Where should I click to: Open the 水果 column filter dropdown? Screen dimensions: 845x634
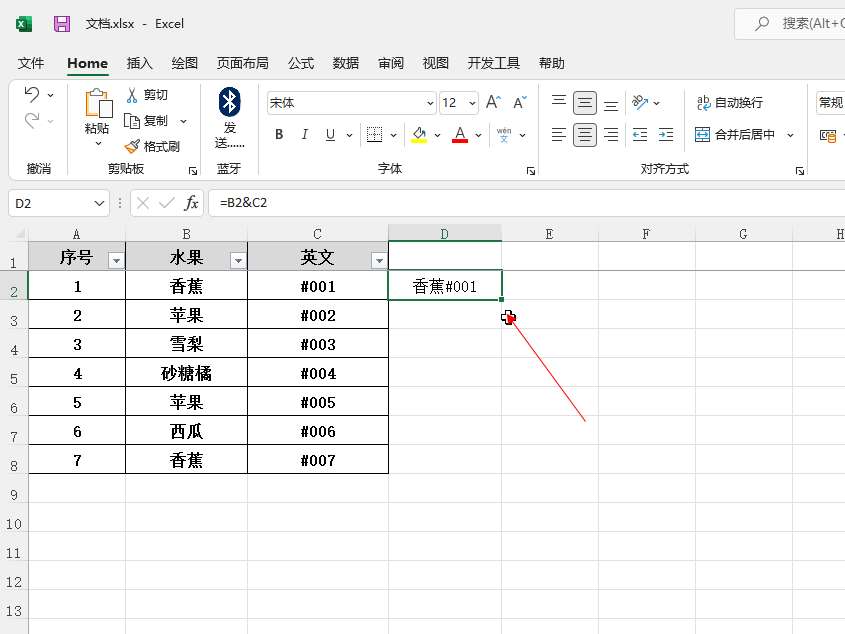pos(238,261)
